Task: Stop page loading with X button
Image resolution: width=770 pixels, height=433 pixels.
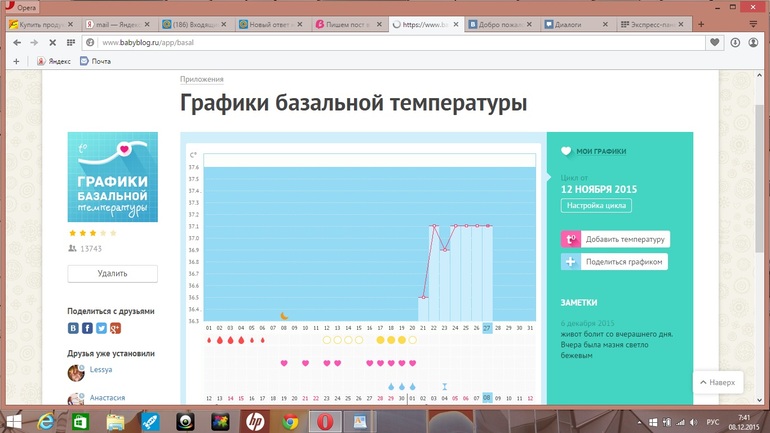Action: [52, 43]
